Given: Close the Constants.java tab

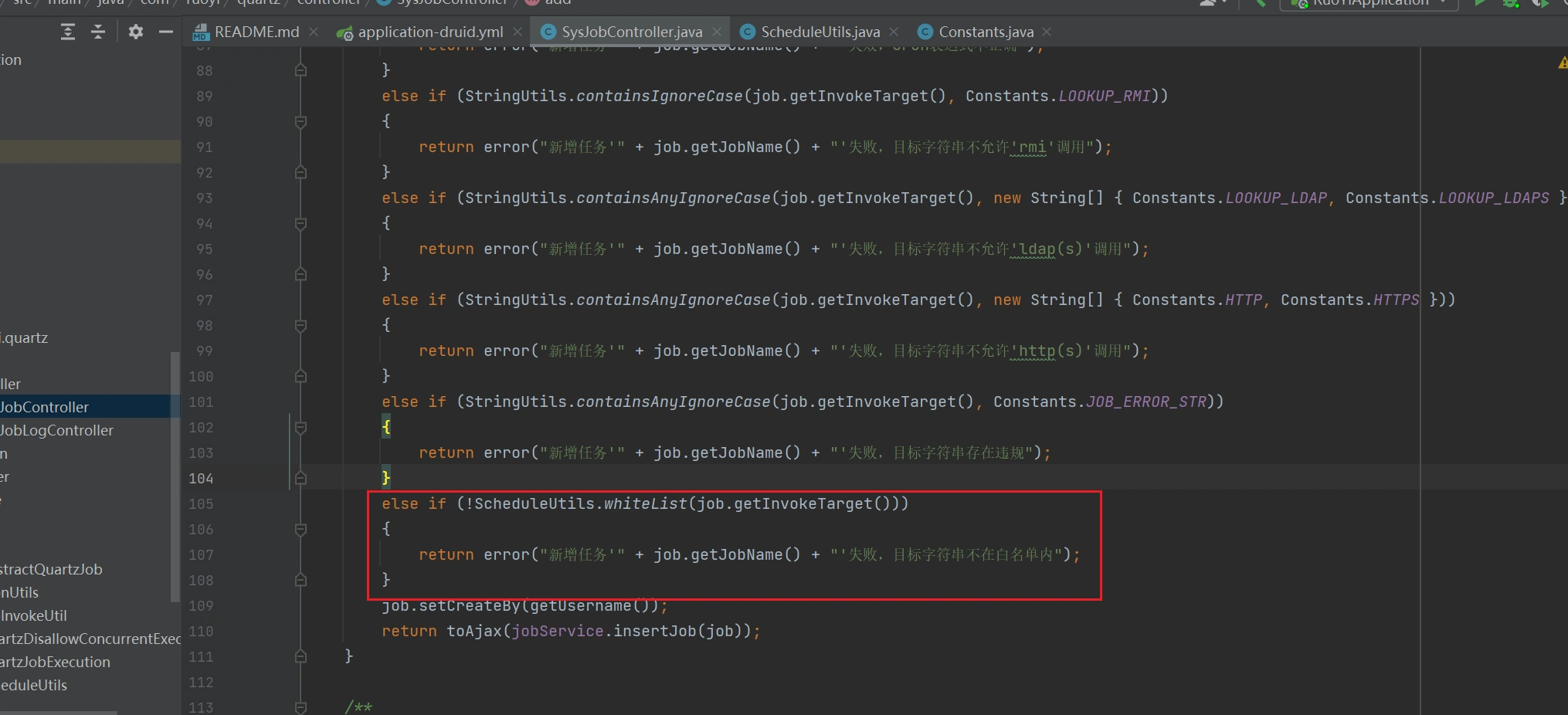Looking at the screenshot, I should [x=1047, y=32].
